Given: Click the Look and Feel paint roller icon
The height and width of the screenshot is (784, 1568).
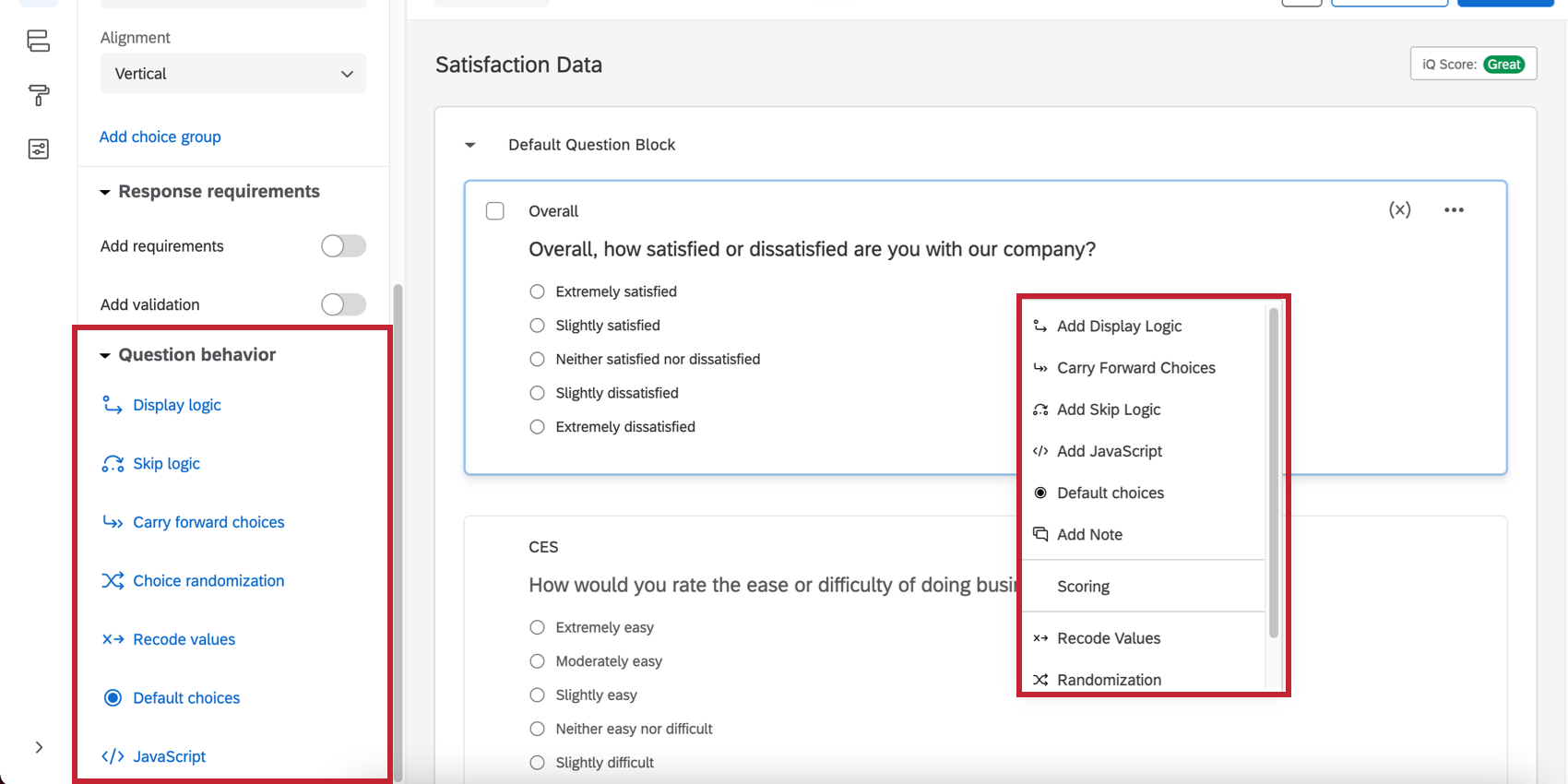Looking at the screenshot, I should 38,95.
